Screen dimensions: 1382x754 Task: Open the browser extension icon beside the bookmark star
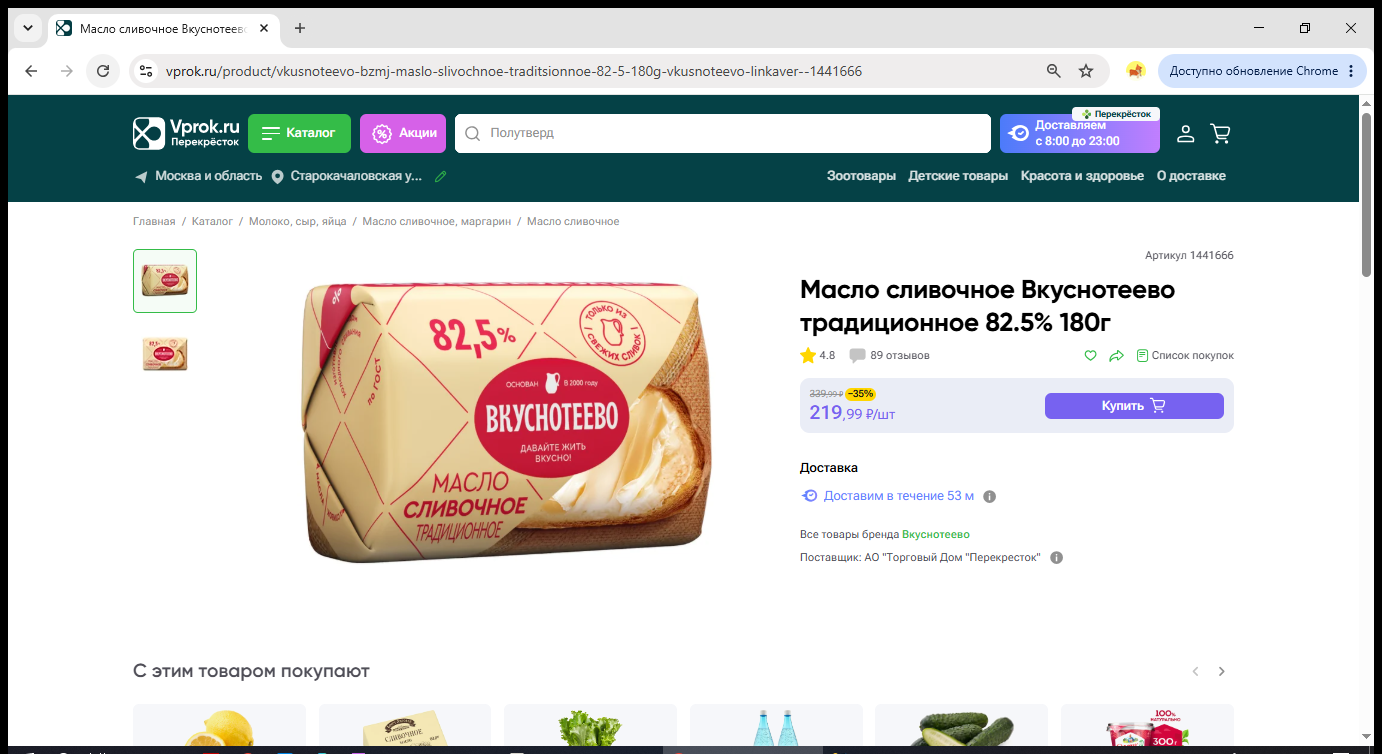[x=1135, y=71]
